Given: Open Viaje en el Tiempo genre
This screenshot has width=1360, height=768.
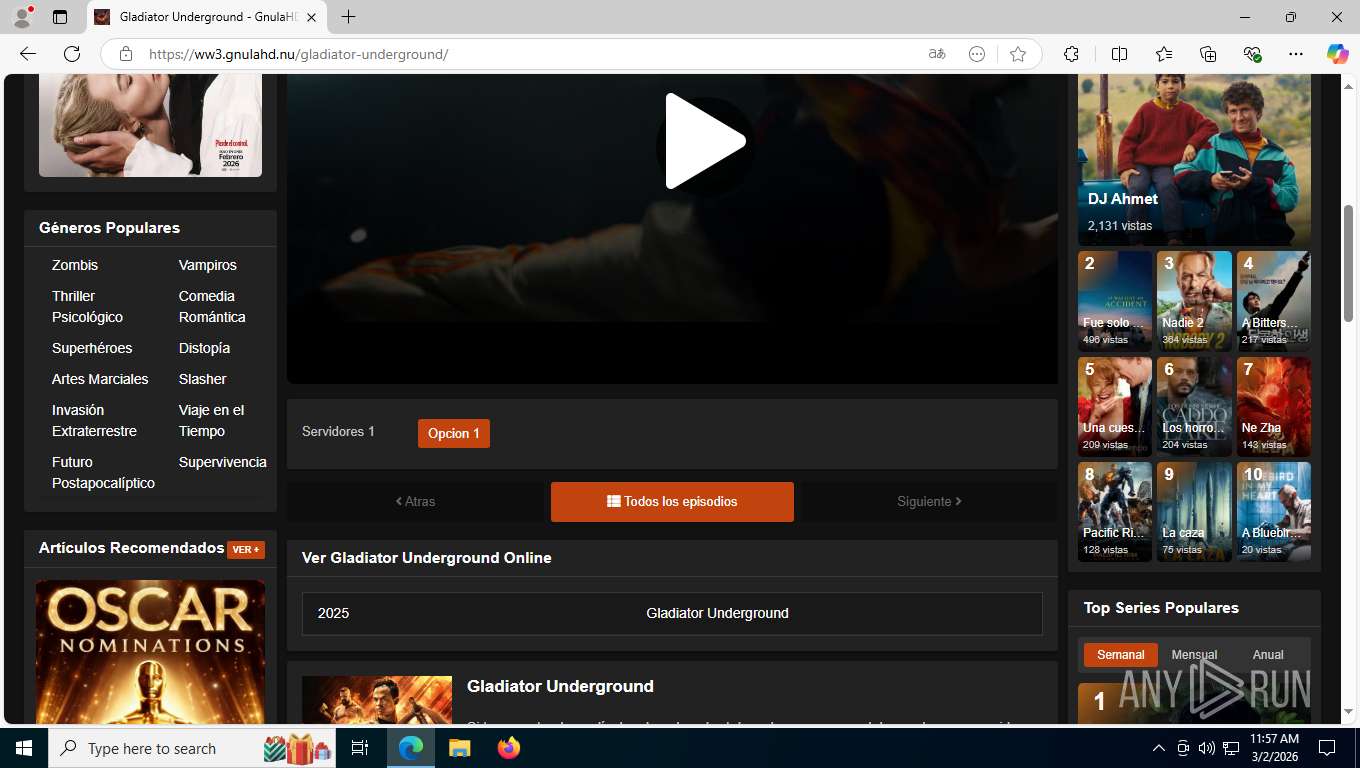Looking at the screenshot, I should tap(211, 420).
